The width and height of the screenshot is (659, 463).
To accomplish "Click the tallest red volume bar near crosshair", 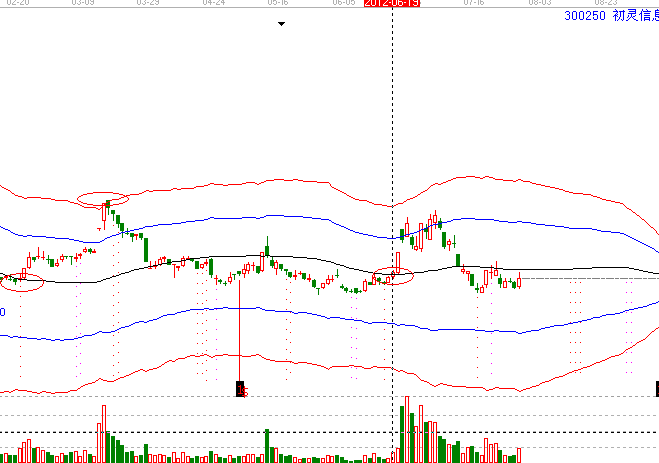I will (x=408, y=430).
